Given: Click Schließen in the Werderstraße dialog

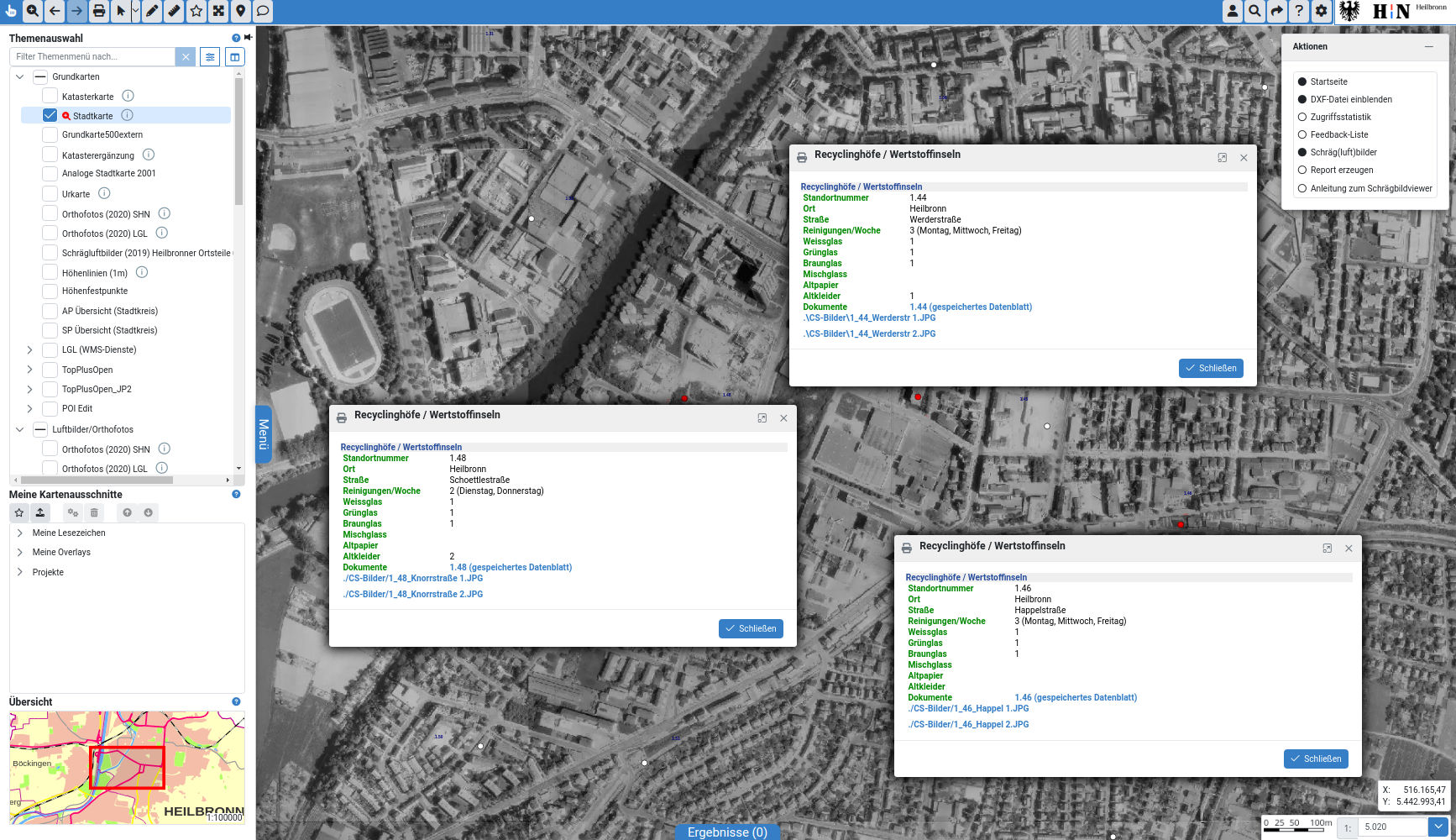Looking at the screenshot, I should 1210,368.
